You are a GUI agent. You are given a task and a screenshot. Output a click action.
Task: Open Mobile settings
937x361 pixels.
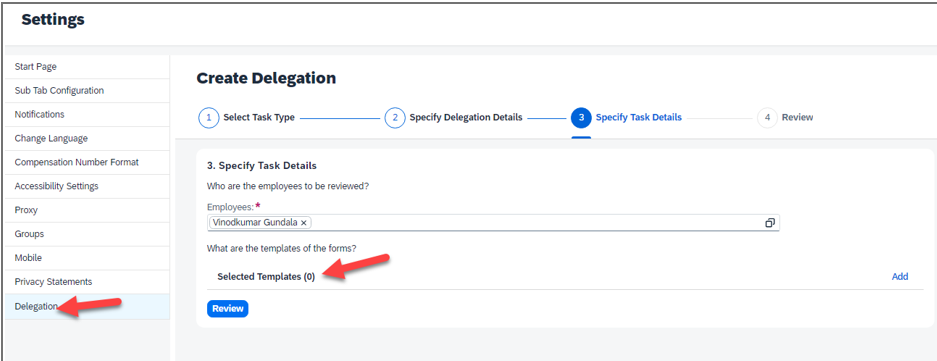click(x=87, y=258)
